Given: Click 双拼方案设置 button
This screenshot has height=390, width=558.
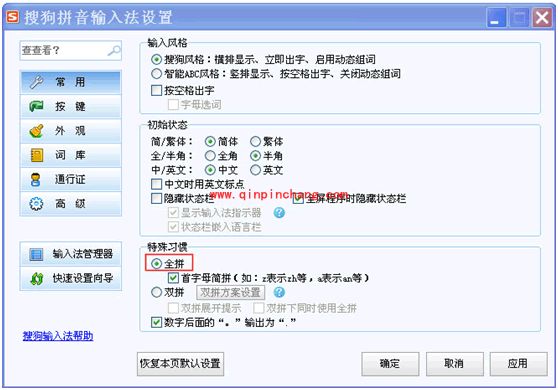Looking at the screenshot, I should (x=231, y=292).
